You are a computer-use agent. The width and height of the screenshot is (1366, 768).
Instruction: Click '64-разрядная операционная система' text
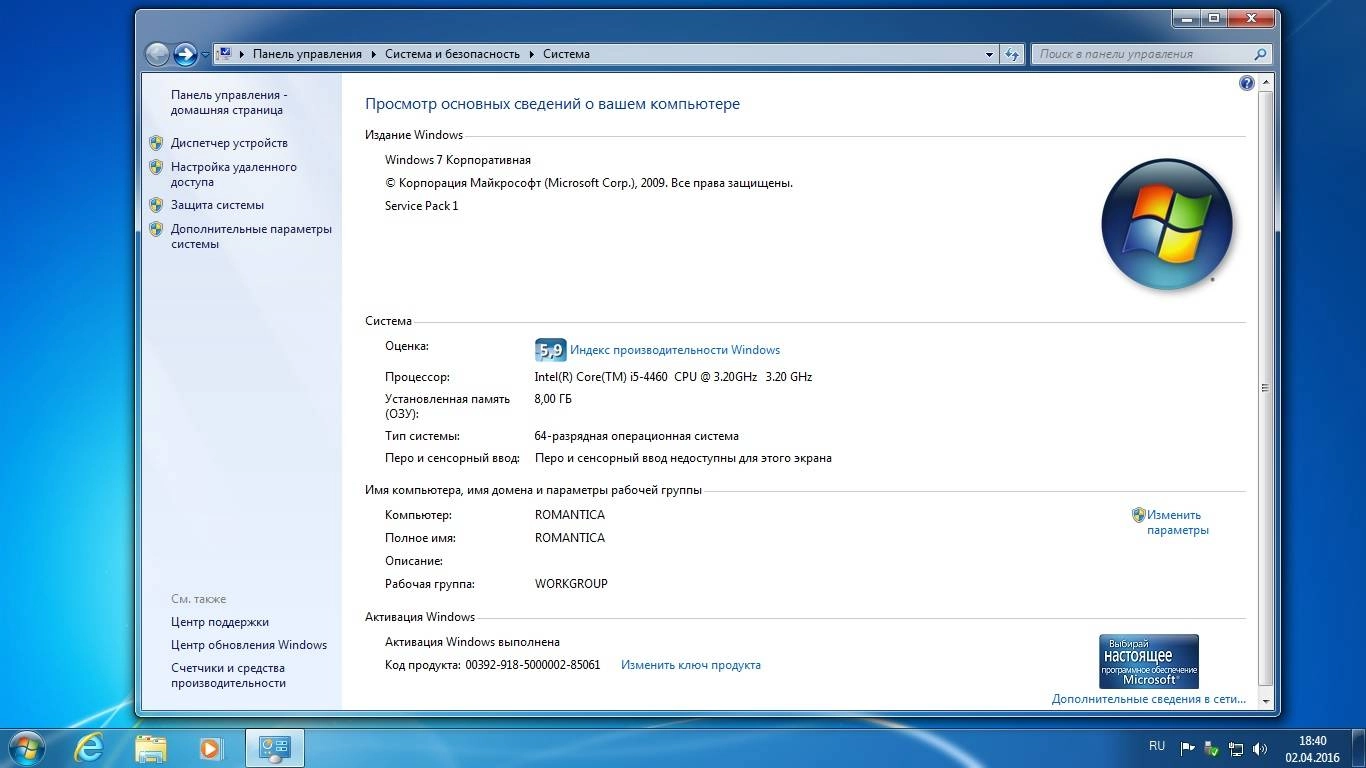coord(637,436)
